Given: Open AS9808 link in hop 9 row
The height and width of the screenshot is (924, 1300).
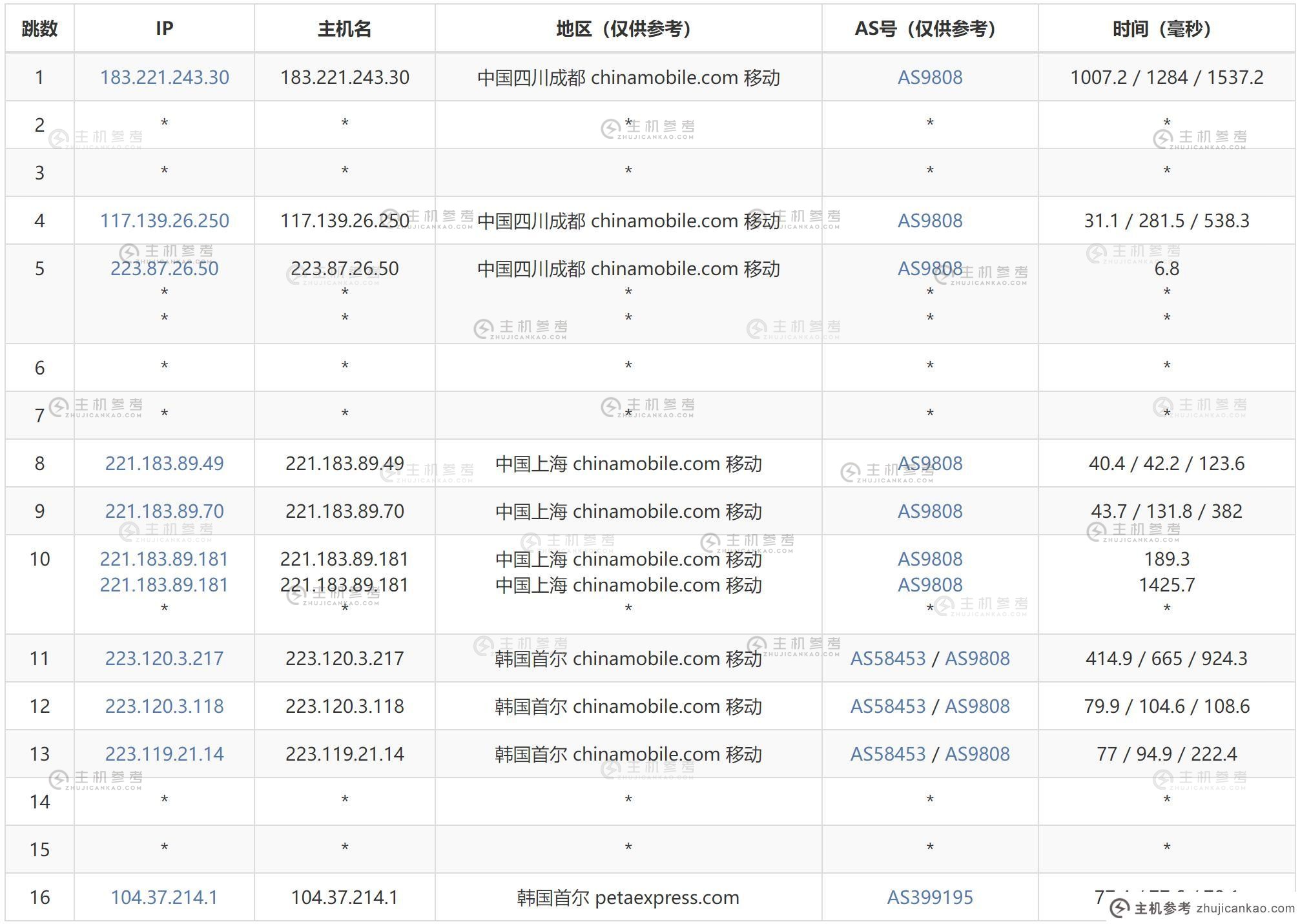Looking at the screenshot, I should click(930, 511).
